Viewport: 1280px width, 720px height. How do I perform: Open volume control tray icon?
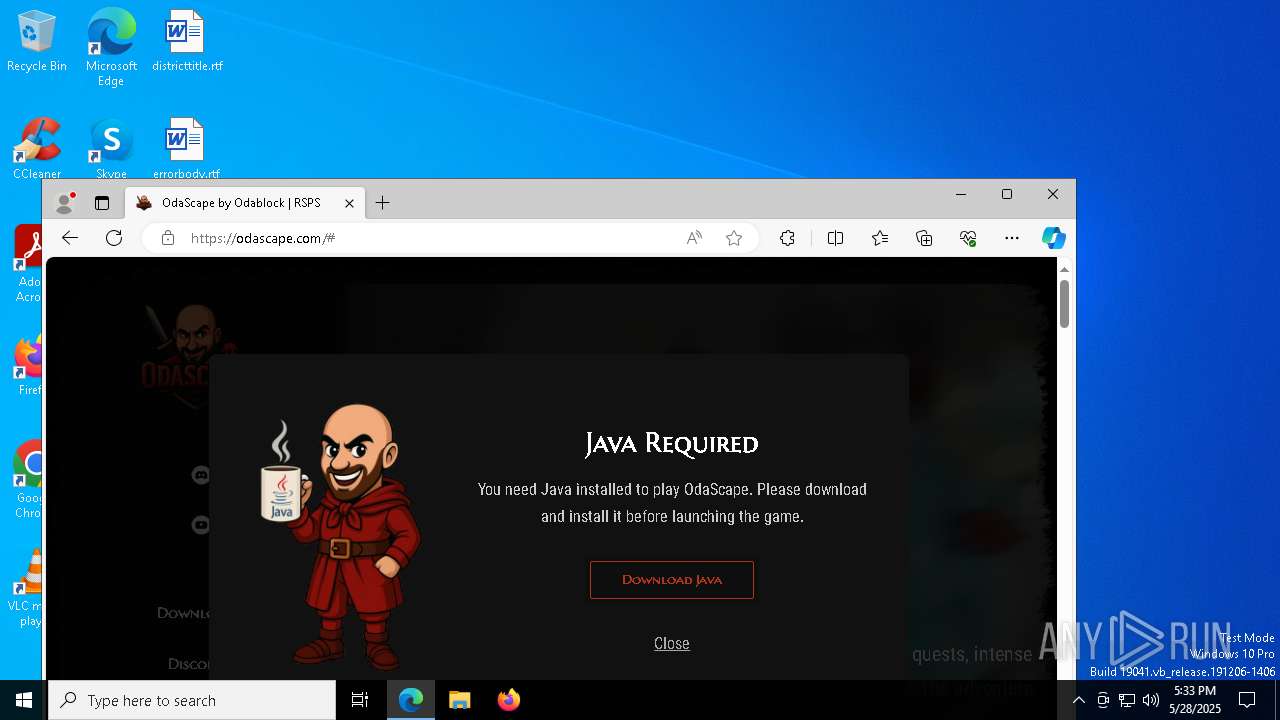(x=1151, y=700)
